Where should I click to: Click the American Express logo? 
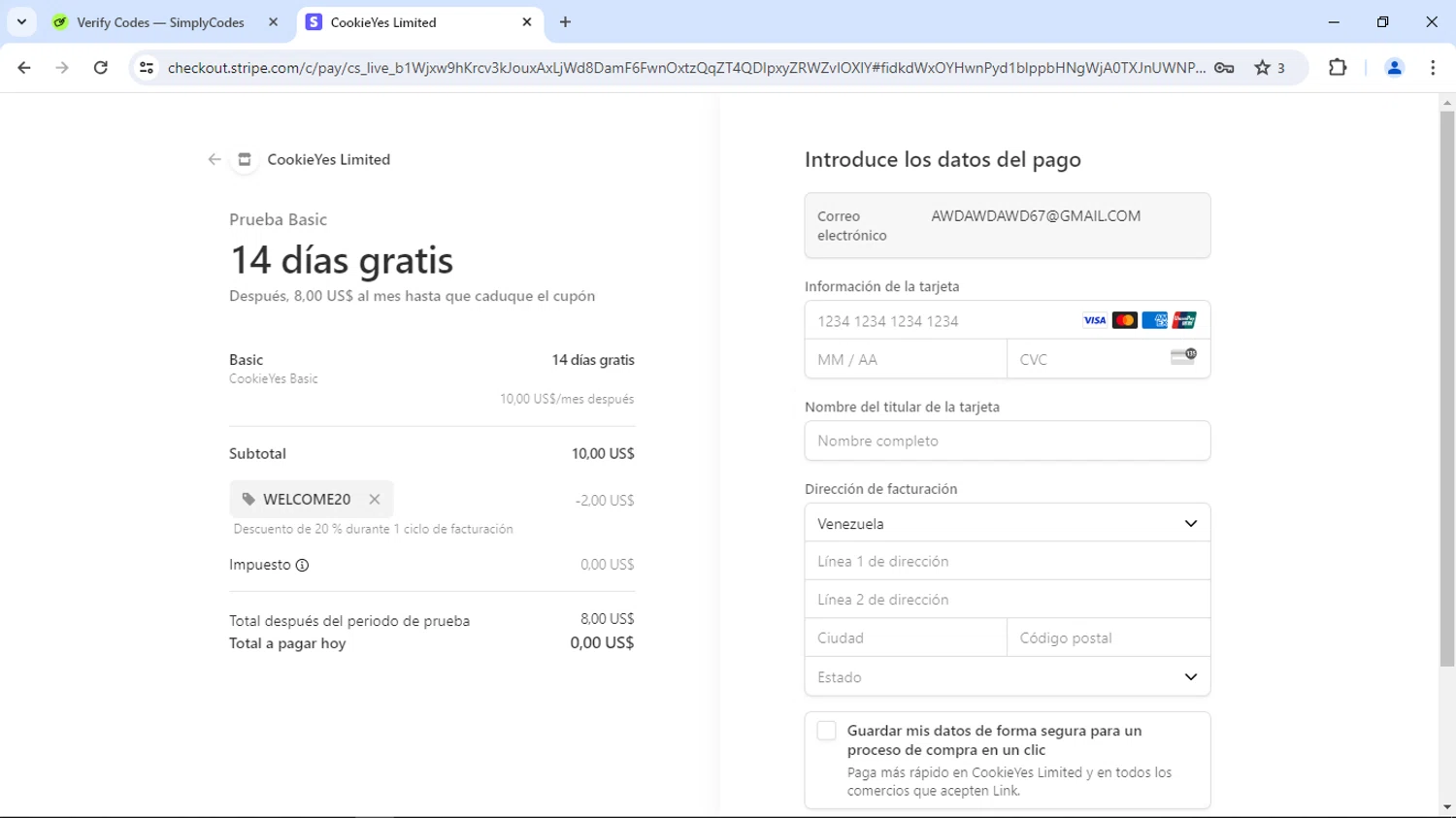[x=1154, y=320]
